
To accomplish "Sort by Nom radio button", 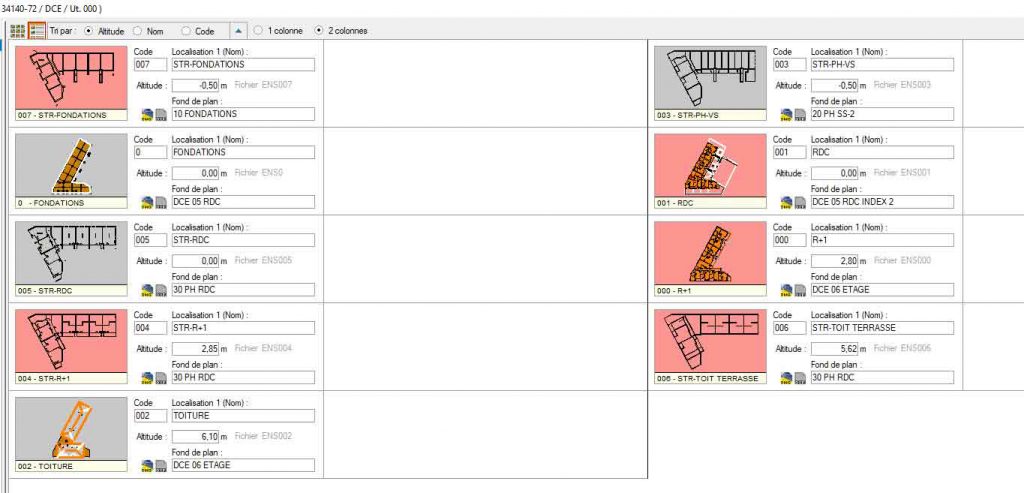I will click(x=137, y=31).
